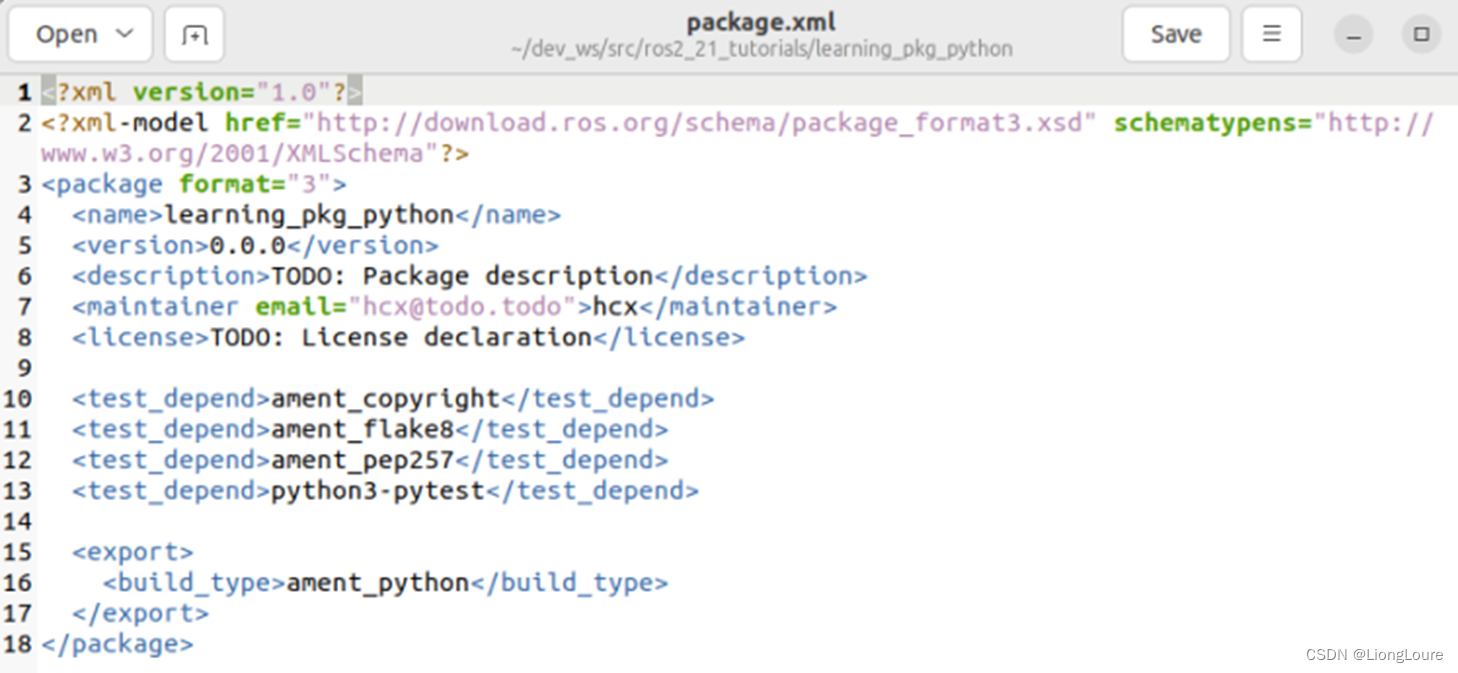Click the opening export tag

tap(133, 552)
